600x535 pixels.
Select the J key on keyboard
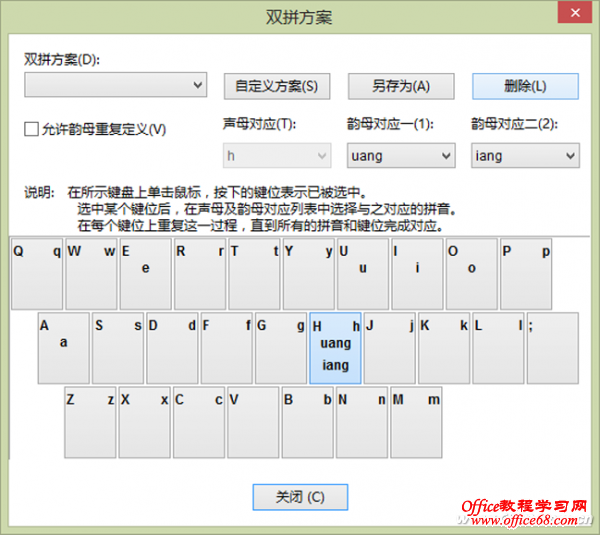[x=390, y=348]
